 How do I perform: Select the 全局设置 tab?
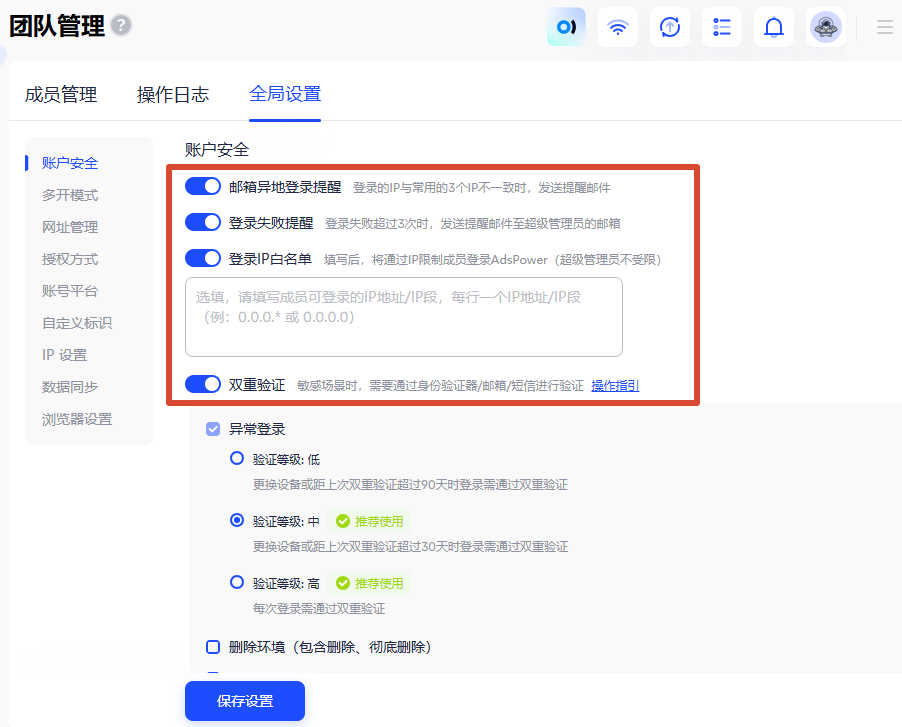coord(285,94)
